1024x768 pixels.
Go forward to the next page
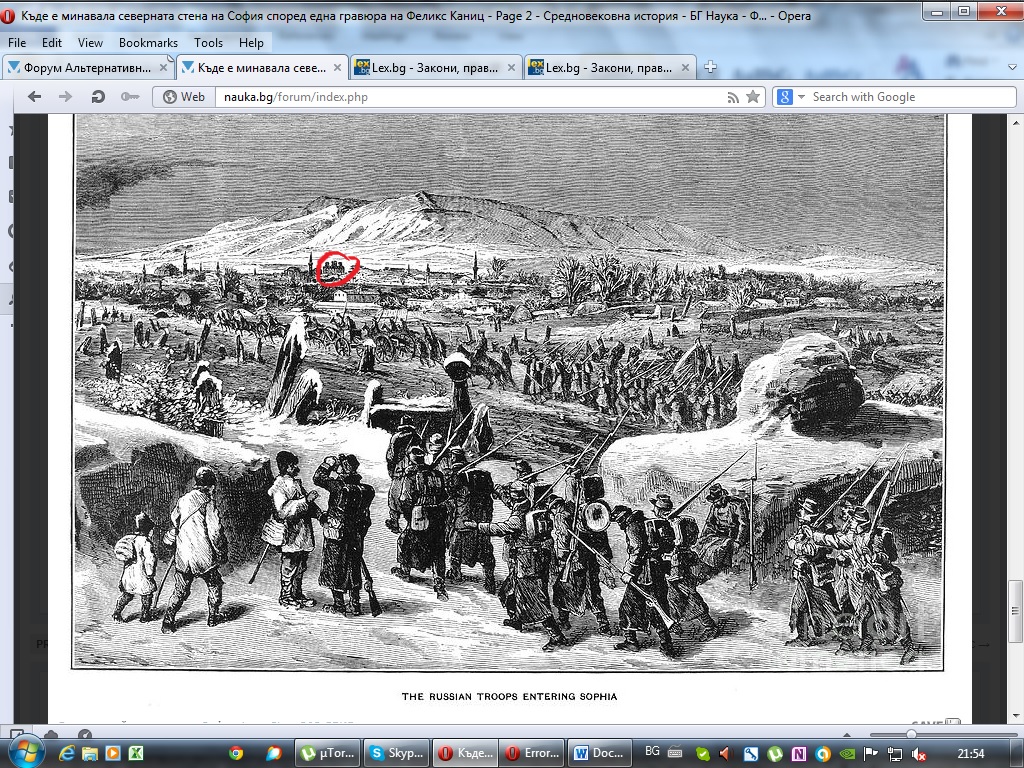[65, 97]
